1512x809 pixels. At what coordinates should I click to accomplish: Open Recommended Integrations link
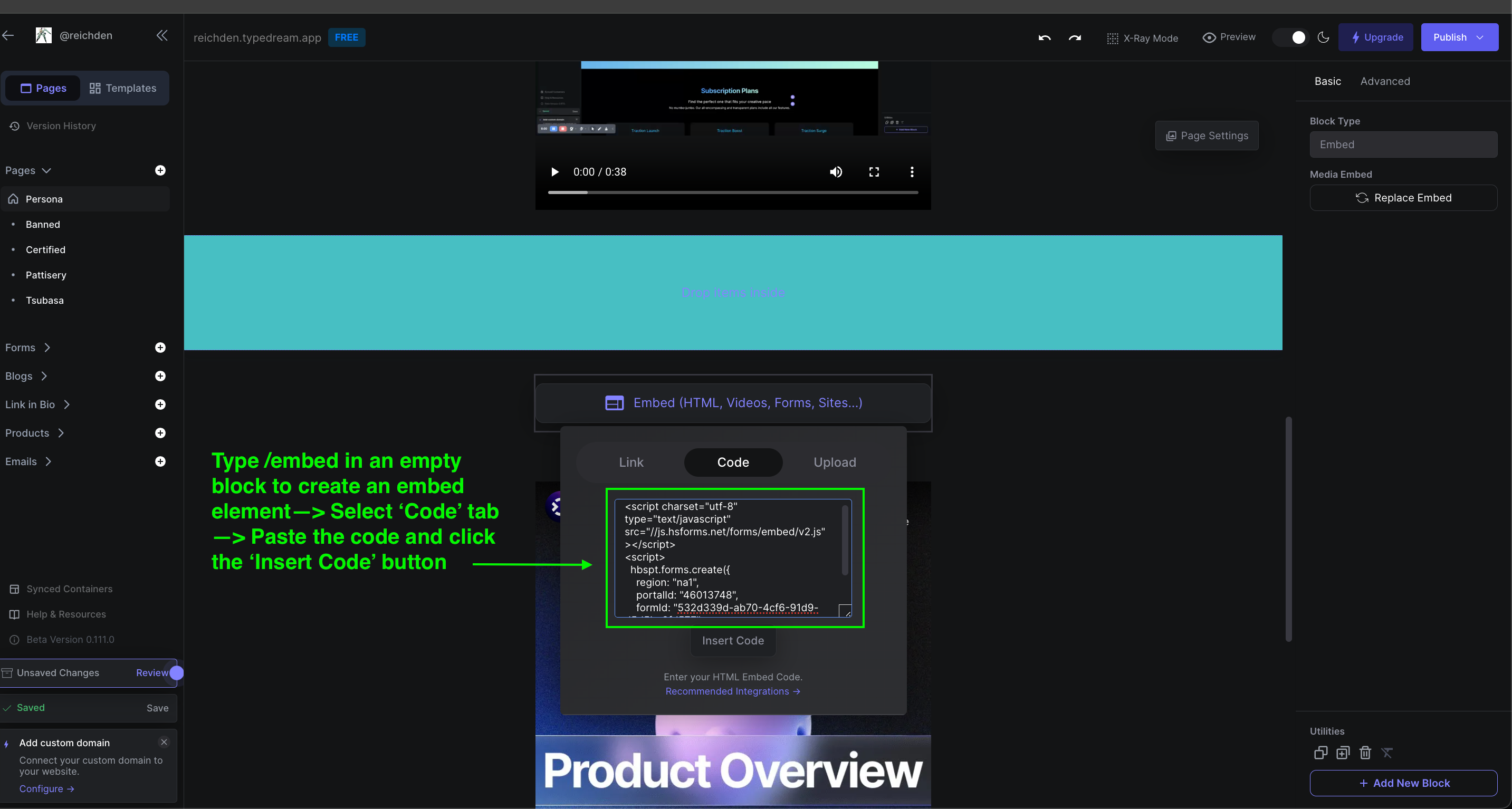pyautogui.click(x=732, y=691)
